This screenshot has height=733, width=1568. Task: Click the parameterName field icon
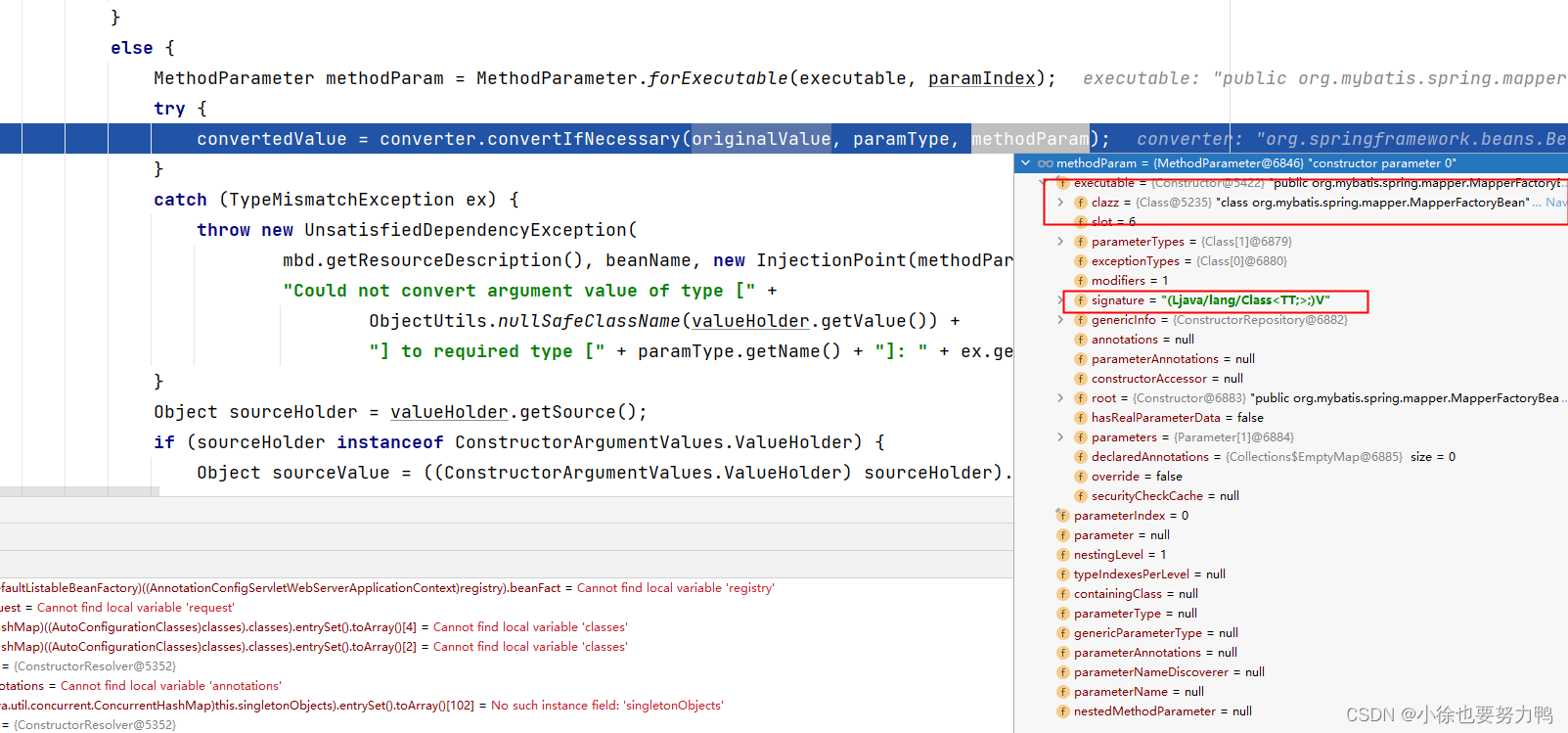coord(1062,692)
